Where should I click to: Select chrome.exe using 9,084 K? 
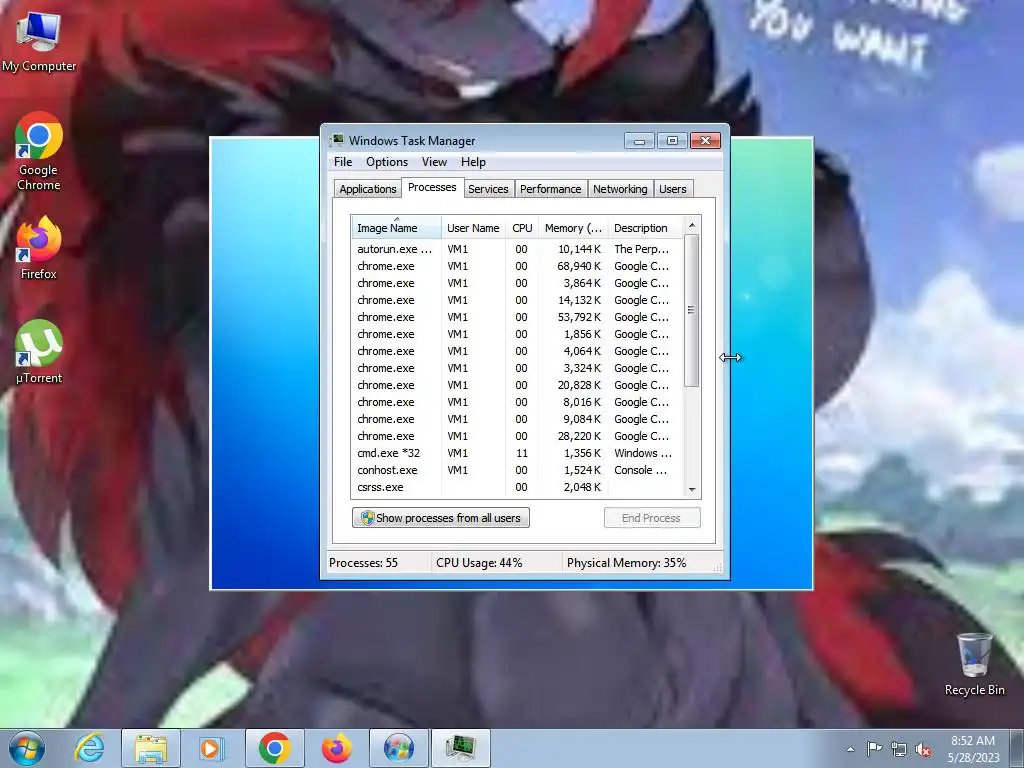tap(517, 419)
